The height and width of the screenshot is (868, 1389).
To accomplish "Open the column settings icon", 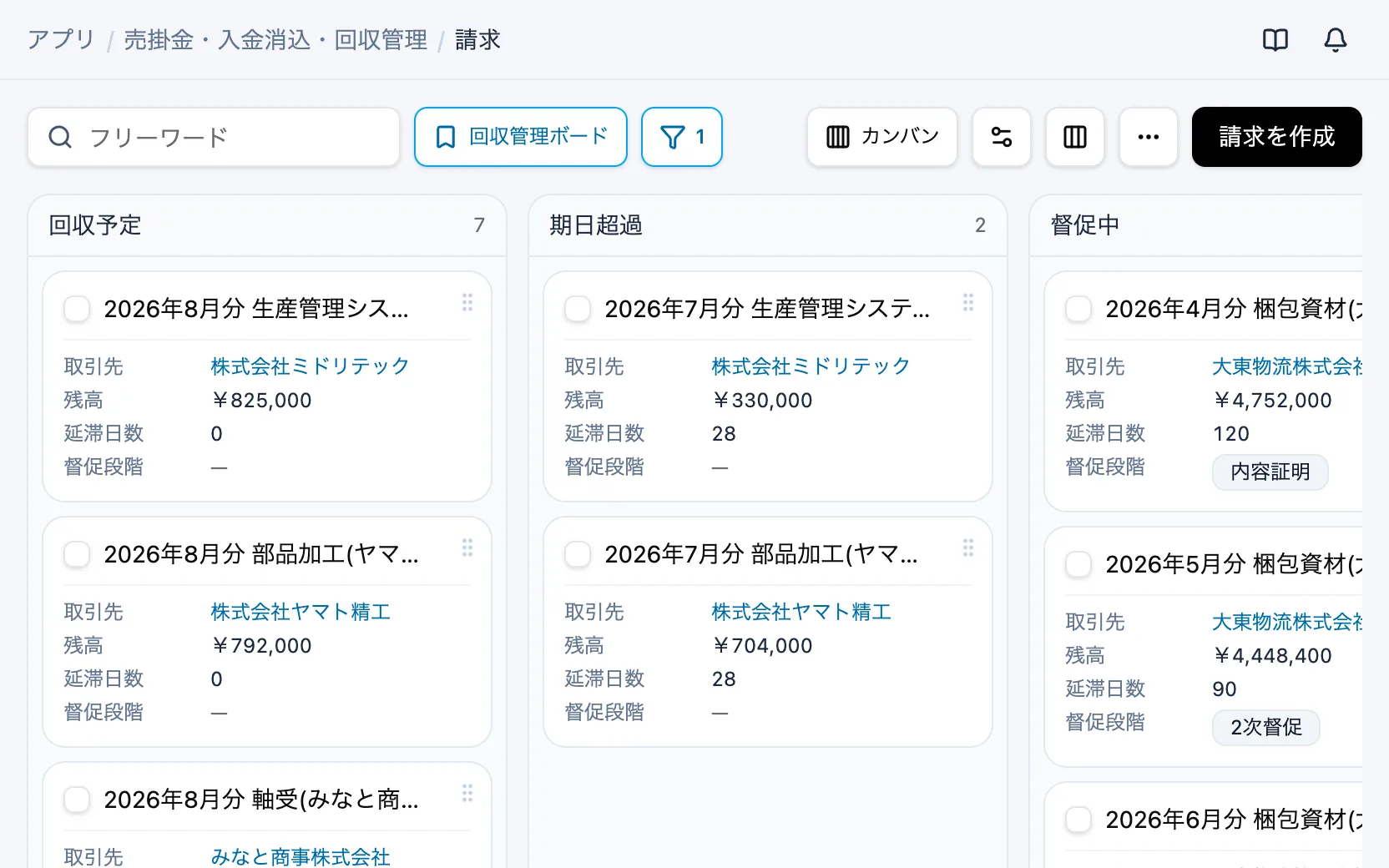I will [1075, 137].
